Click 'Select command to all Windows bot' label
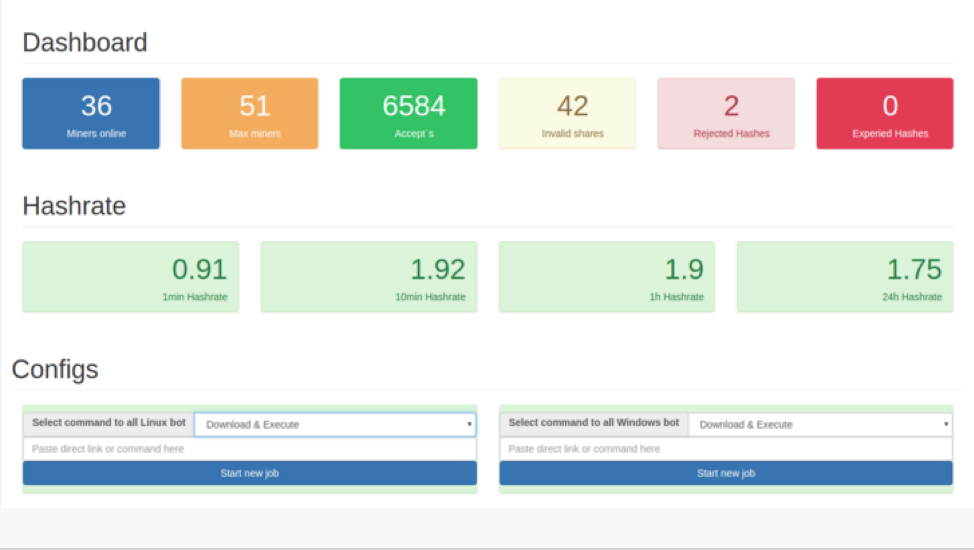The width and height of the screenshot is (974, 550). pos(594,423)
